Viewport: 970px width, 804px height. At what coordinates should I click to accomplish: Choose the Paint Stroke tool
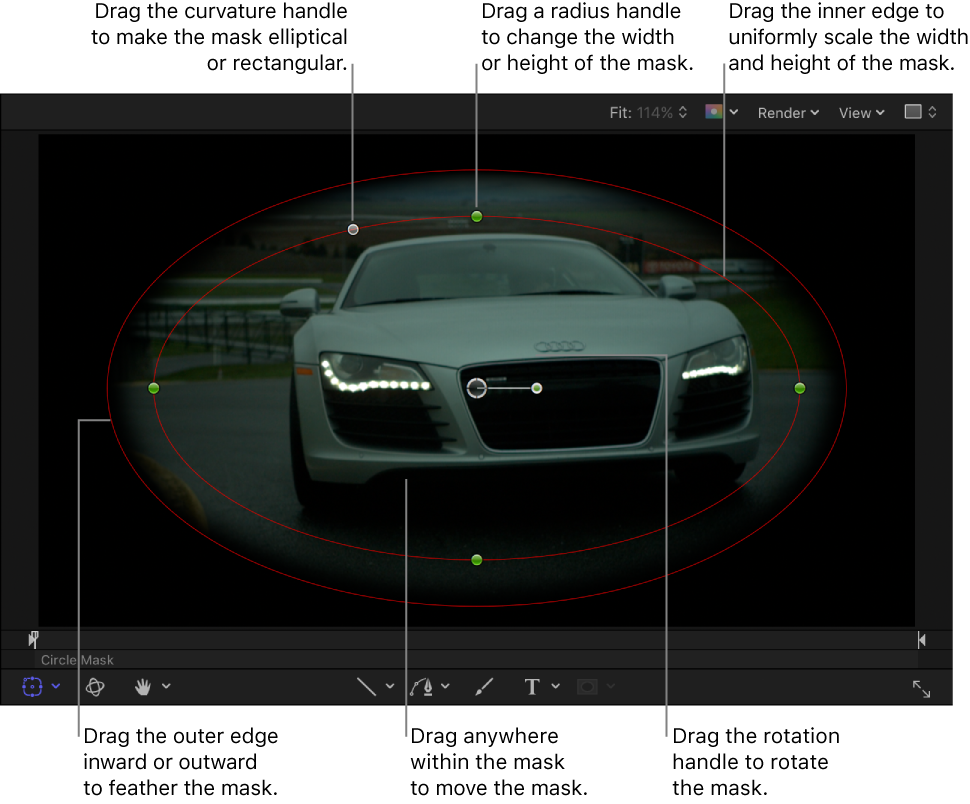pos(484,687)
